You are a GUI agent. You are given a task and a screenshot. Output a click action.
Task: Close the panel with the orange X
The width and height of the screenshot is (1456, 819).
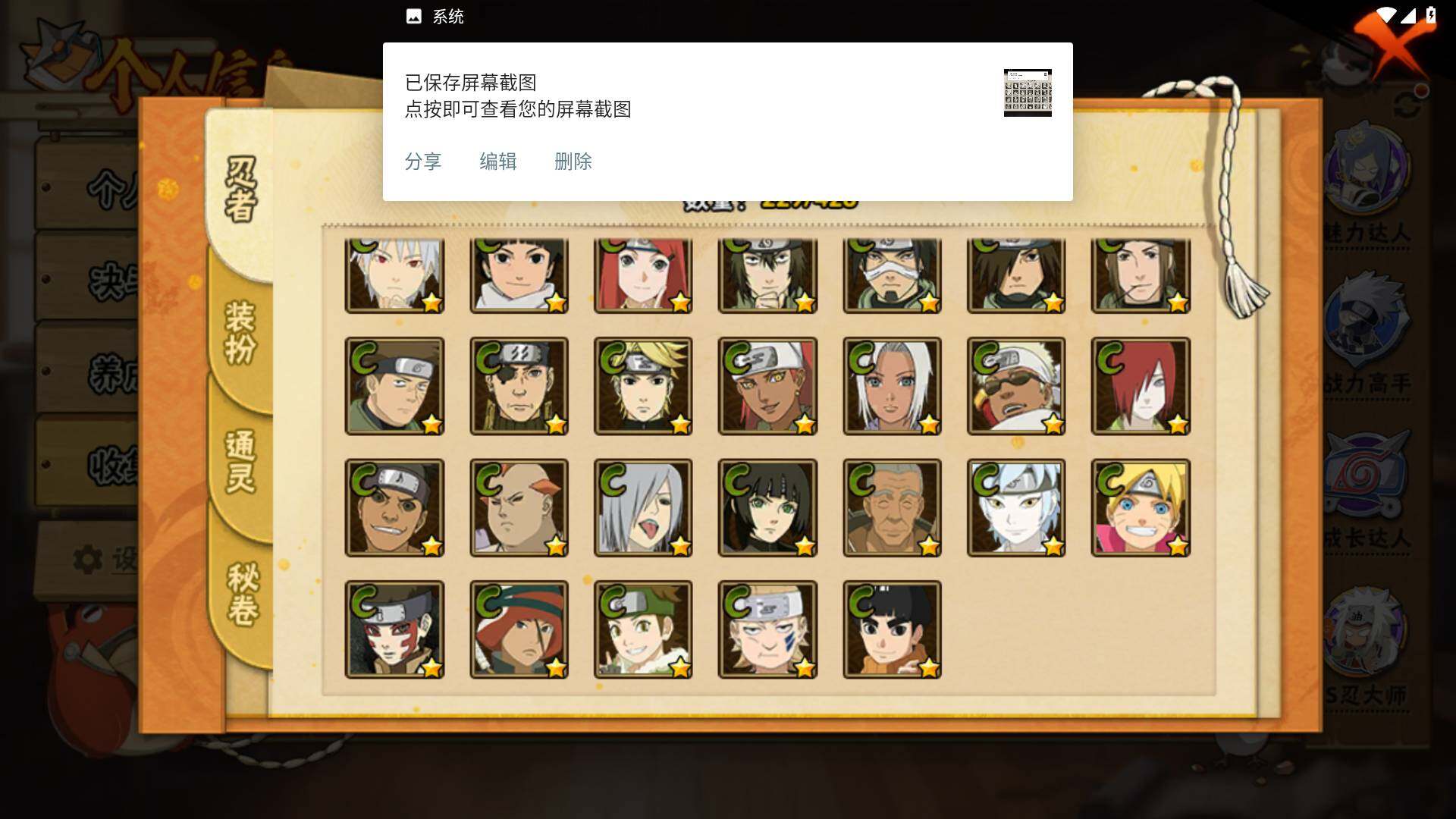1392,42
